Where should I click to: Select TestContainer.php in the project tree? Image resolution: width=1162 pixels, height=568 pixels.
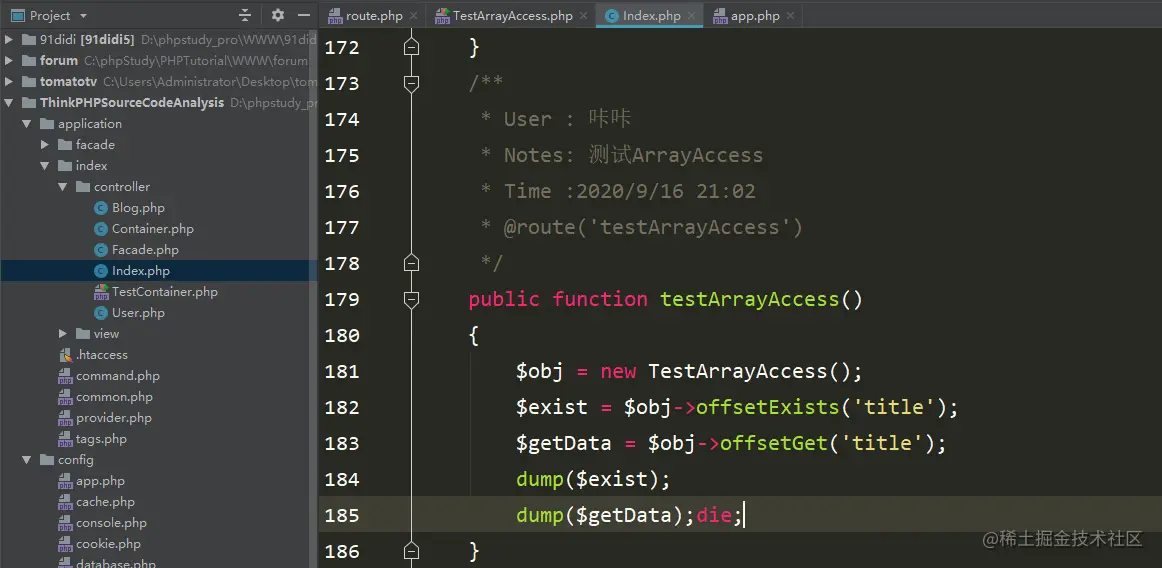point(165,291)
